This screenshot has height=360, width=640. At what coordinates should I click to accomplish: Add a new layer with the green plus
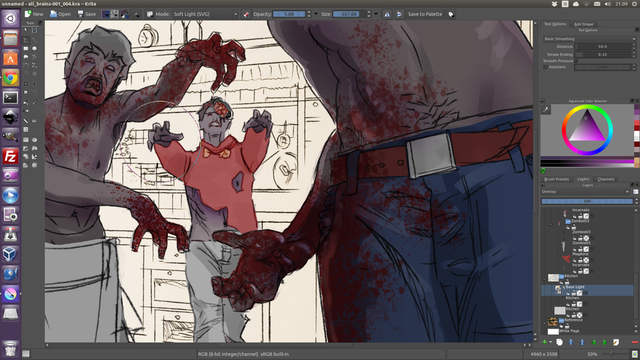pyautogui.click(x=544, y=342)
